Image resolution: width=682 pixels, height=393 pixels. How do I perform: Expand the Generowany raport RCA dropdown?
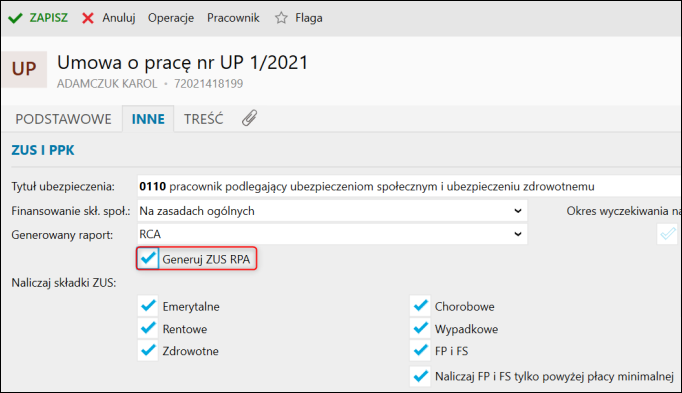point(332,234)
